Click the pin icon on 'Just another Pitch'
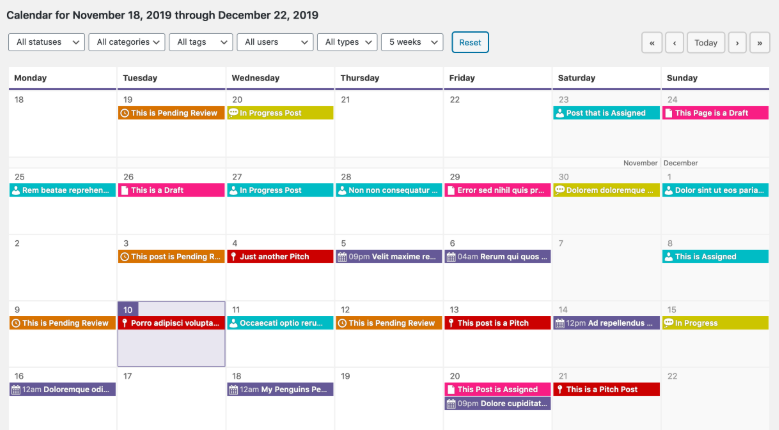Viewport: 779px width, 430px height. [234, 257]
